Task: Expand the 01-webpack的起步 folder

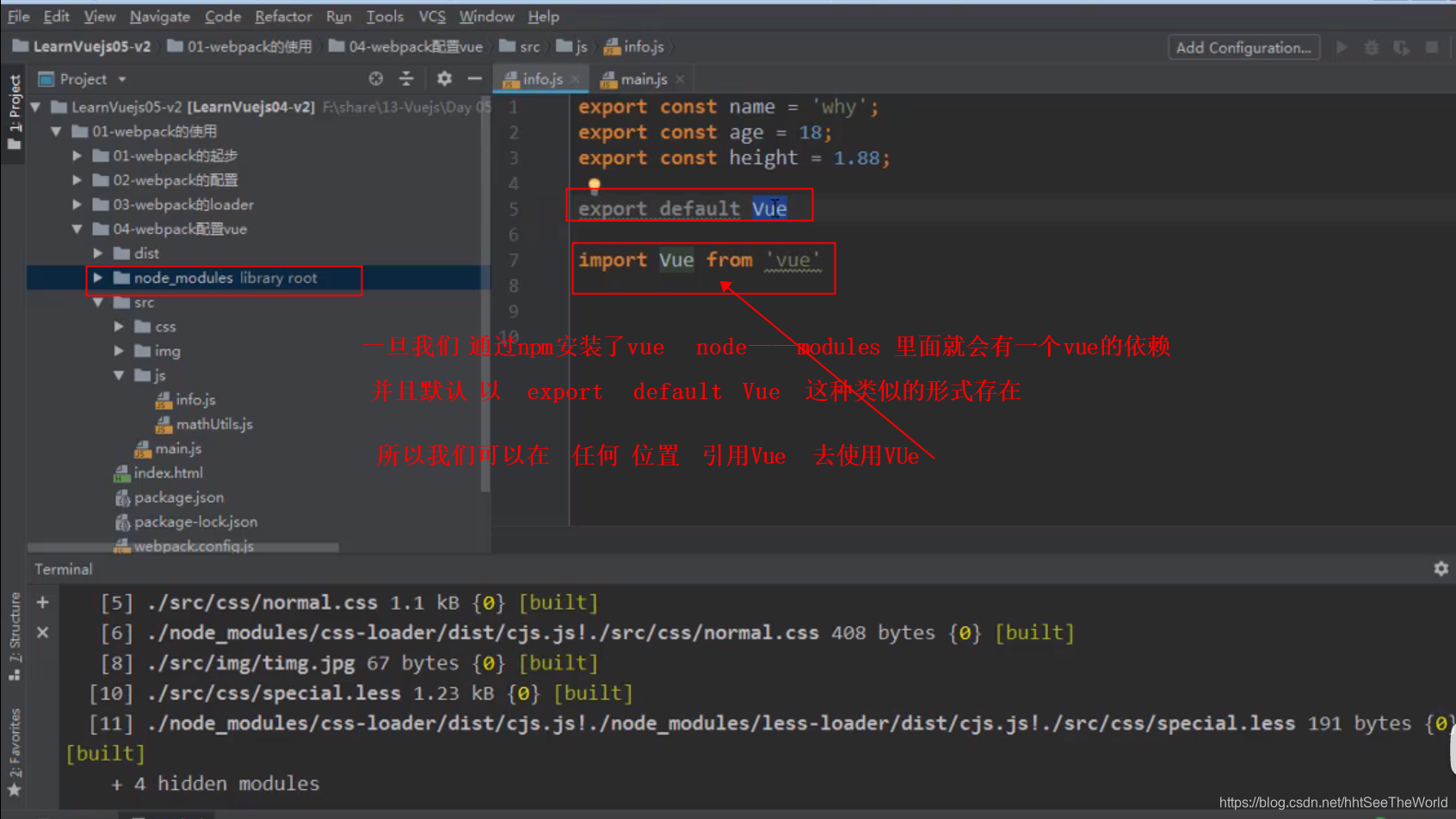Action: pyautogui.click(x=77, y=156)
